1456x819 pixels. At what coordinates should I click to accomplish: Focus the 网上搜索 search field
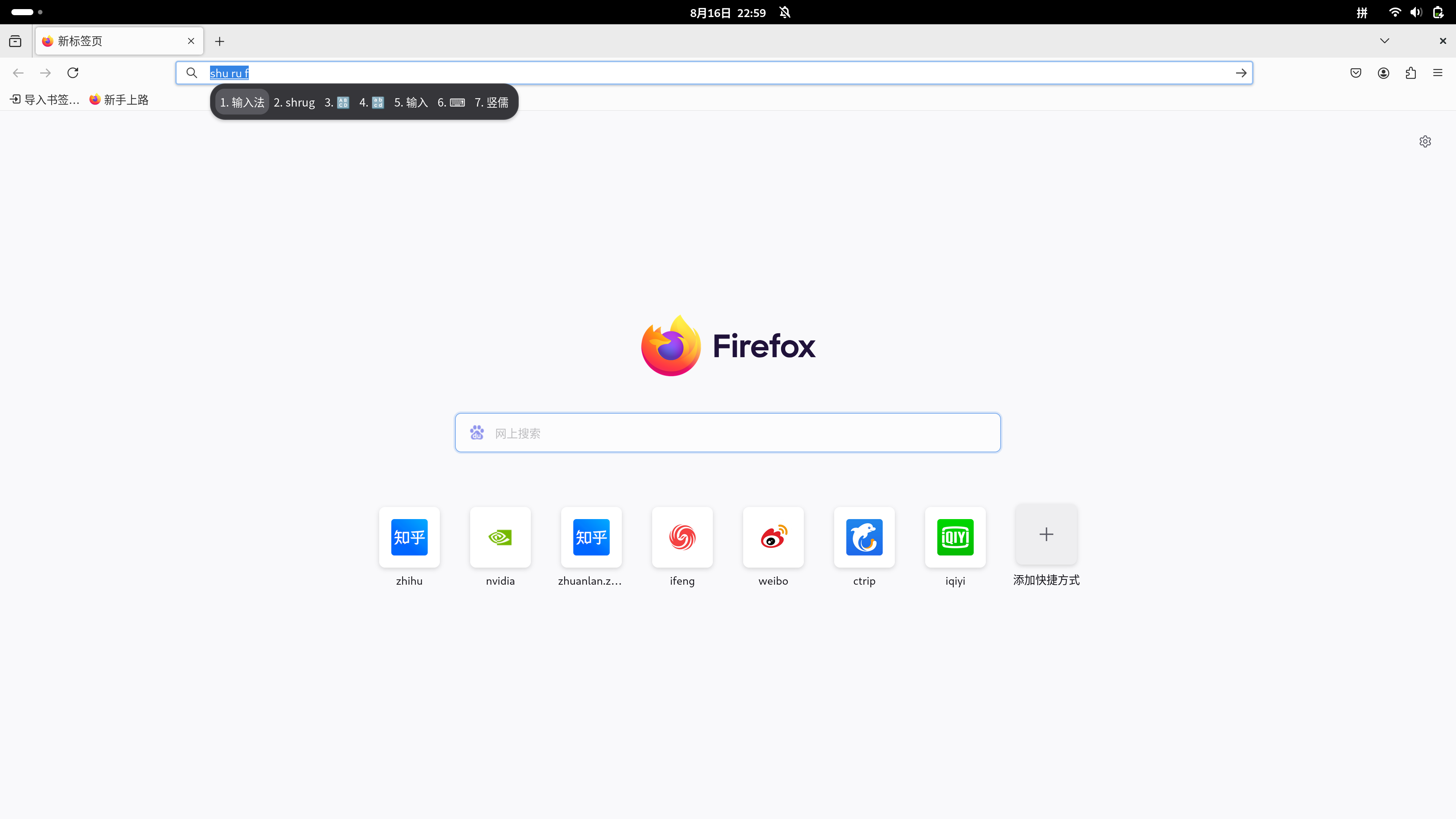point(728,433)
